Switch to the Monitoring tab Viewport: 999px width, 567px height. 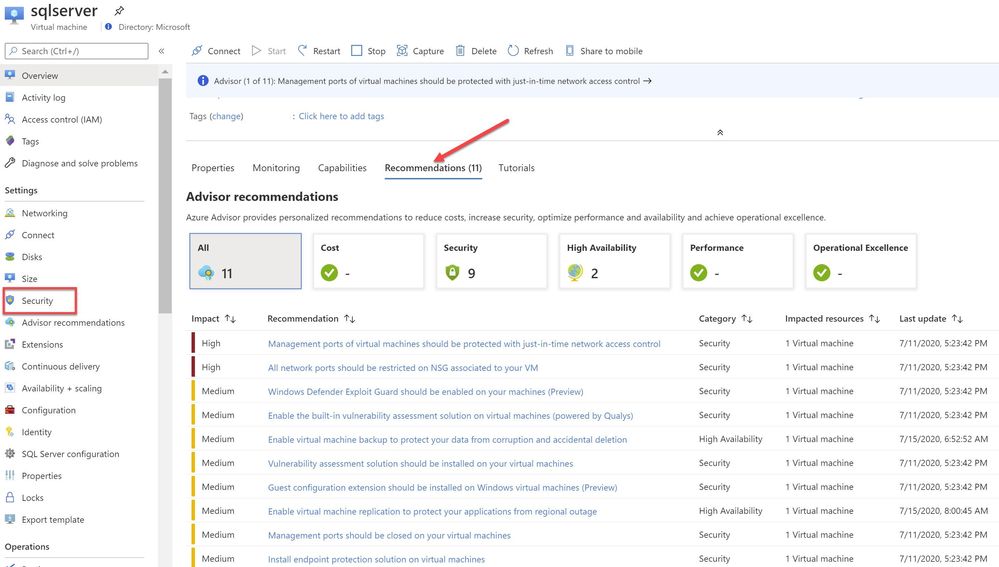(x=276, y=168)
